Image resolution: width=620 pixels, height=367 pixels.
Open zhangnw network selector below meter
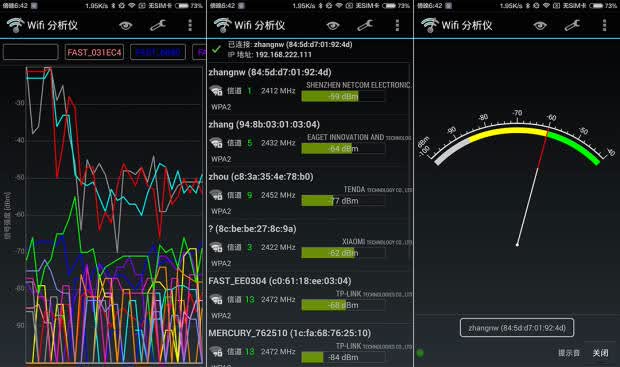coord(517,327)
